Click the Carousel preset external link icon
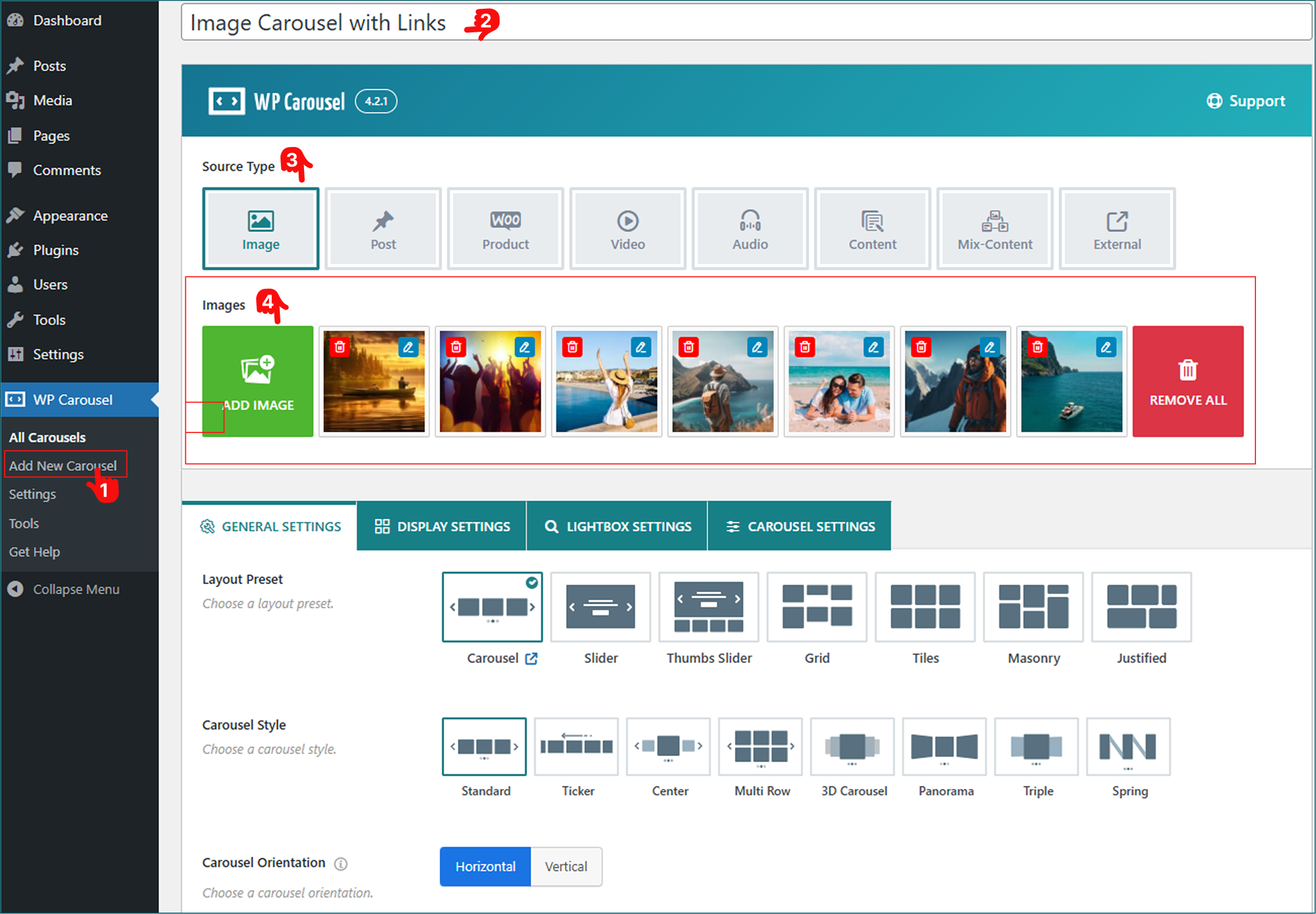This screenshot has width=1316, height=914. click(x=531, y=658)
